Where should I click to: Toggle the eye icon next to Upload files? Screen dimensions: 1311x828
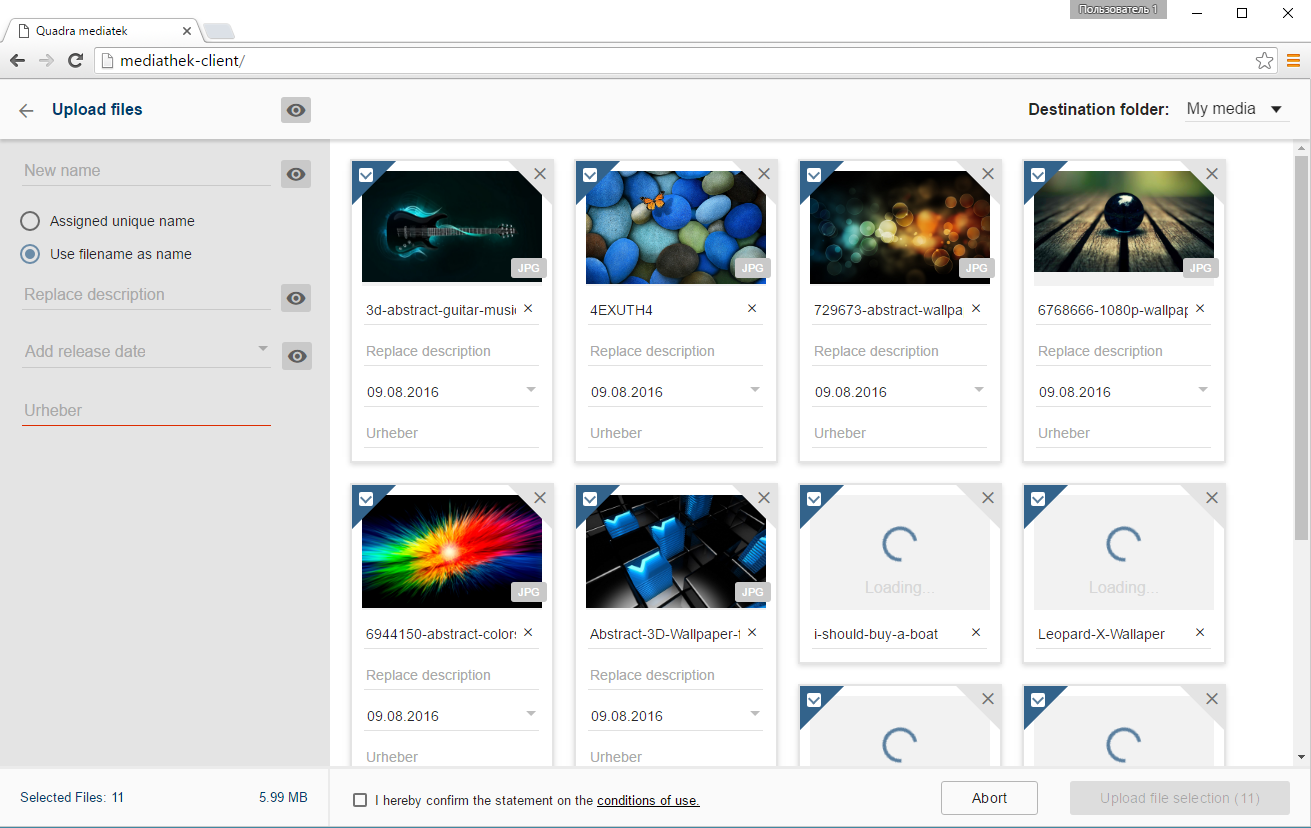pos(295,110)
